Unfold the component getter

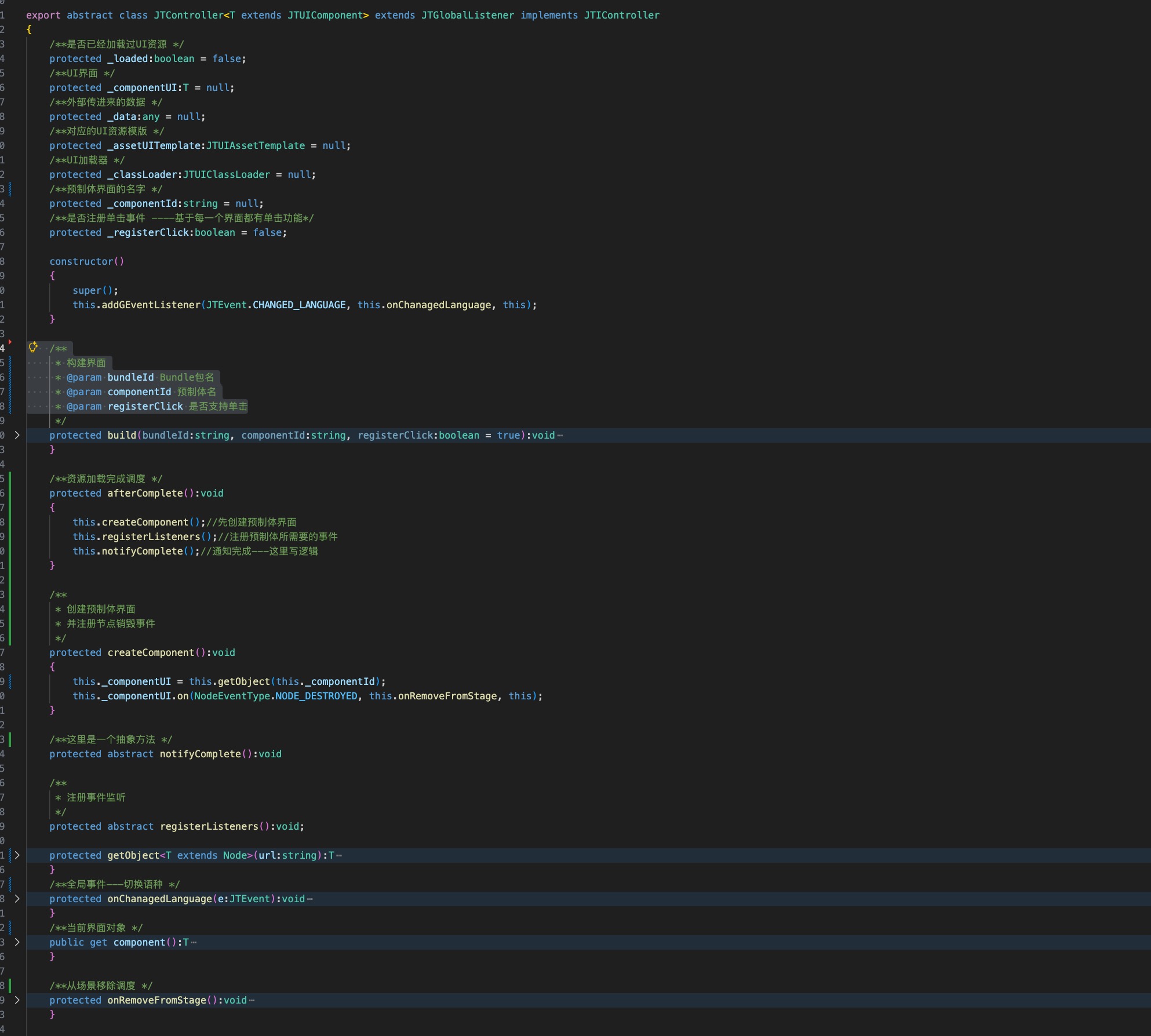coord(17,942)
